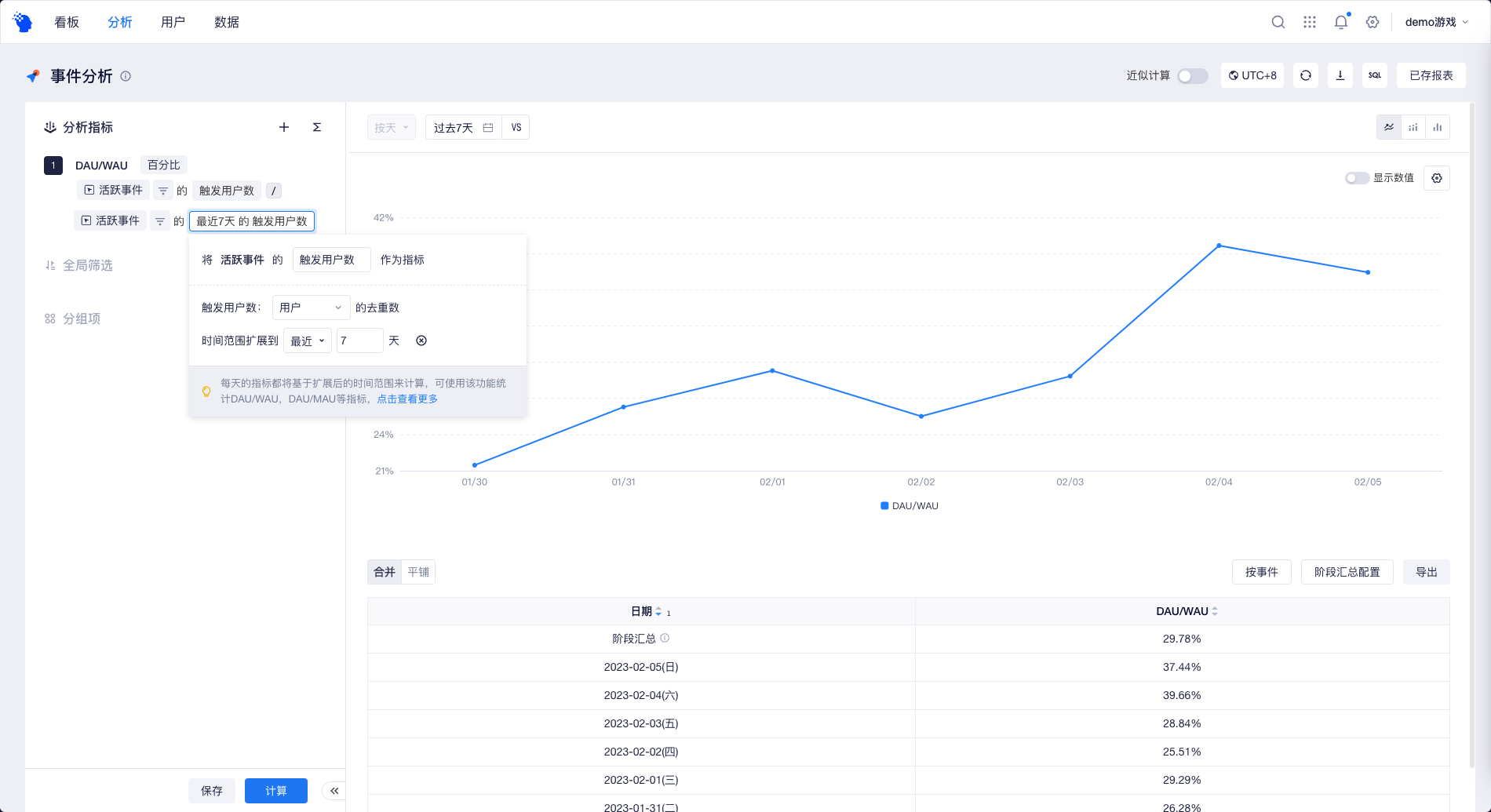Click the division operator slash button

pos(273,191)
